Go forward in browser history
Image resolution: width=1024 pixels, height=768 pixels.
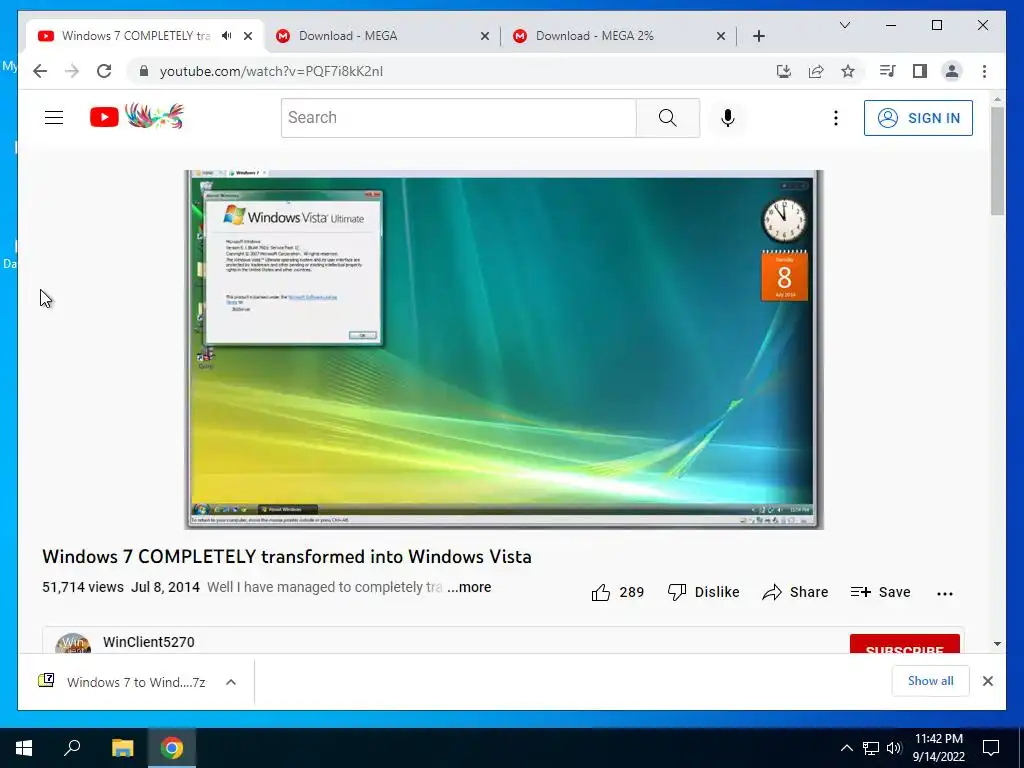click(72, 71)
